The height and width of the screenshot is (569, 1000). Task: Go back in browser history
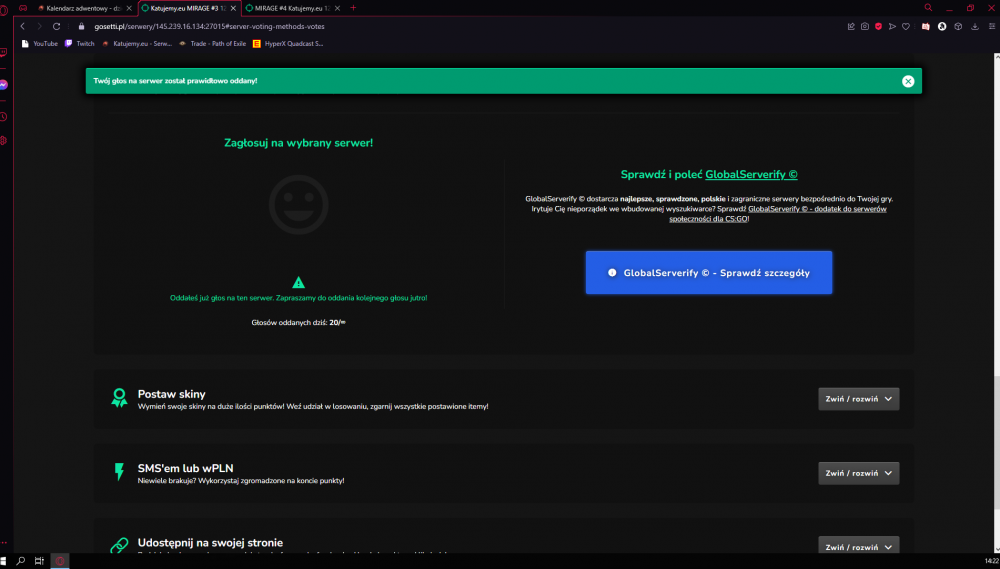(x=22, y=26)
